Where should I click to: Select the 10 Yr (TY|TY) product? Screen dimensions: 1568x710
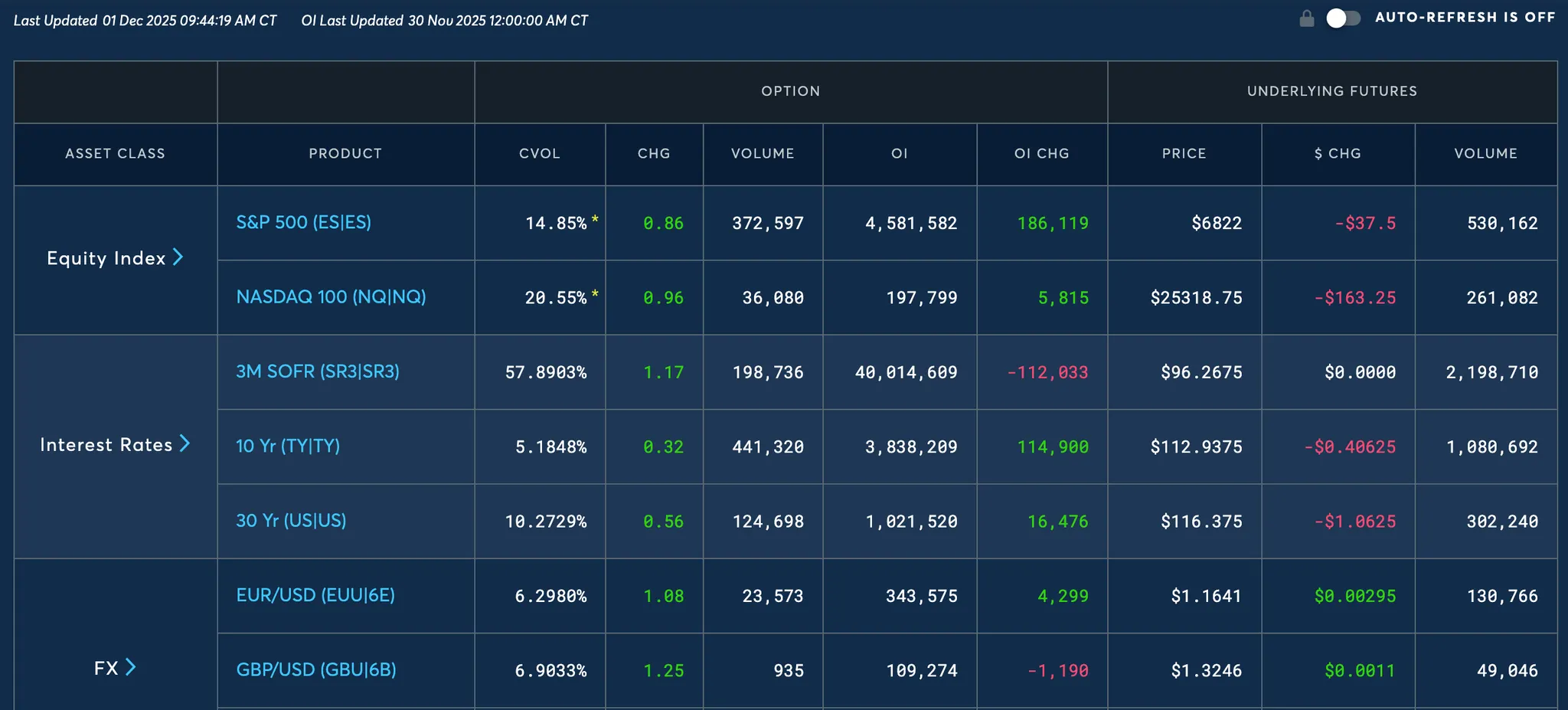pos(287,446)
